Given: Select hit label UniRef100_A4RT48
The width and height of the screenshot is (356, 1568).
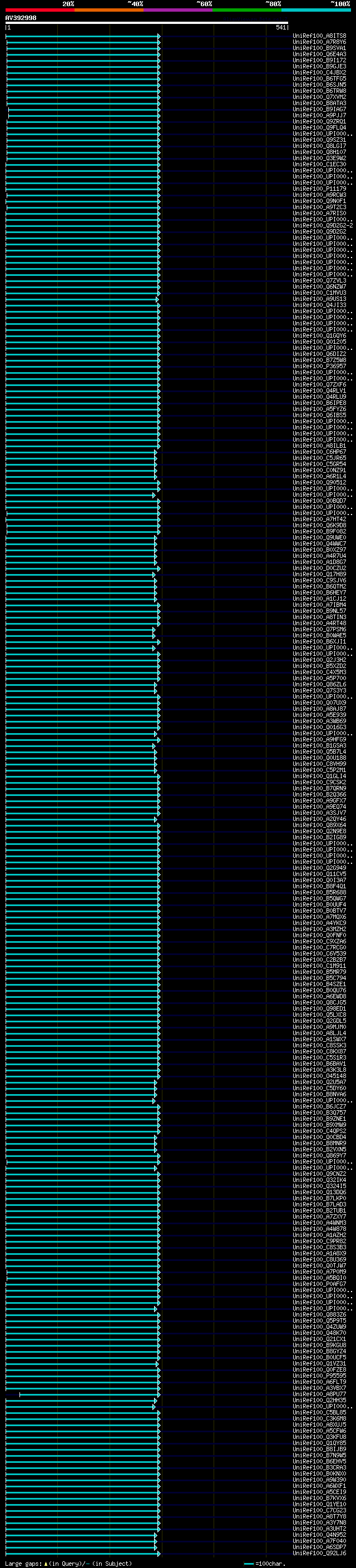Looking at the screenshot, I should pyautogui.click(x=319, y=624).
